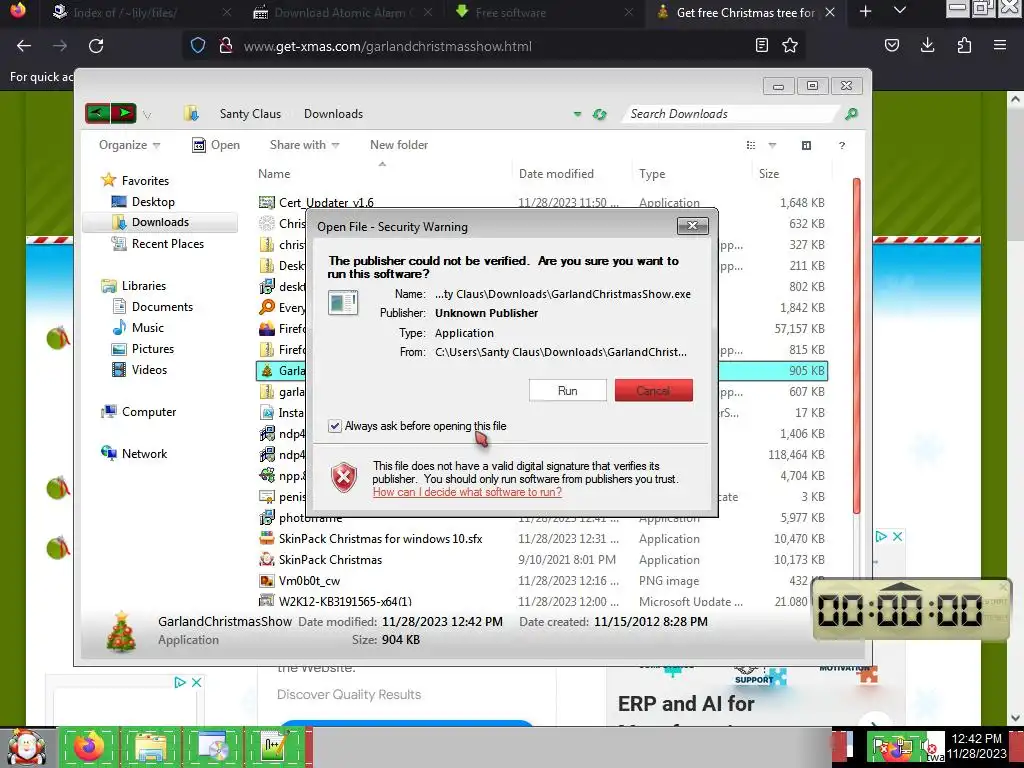Viewport: 1024px width, 768px height.
Task: Click the taskbar clock showing 12:42 PM
Action: click(977, 746)
